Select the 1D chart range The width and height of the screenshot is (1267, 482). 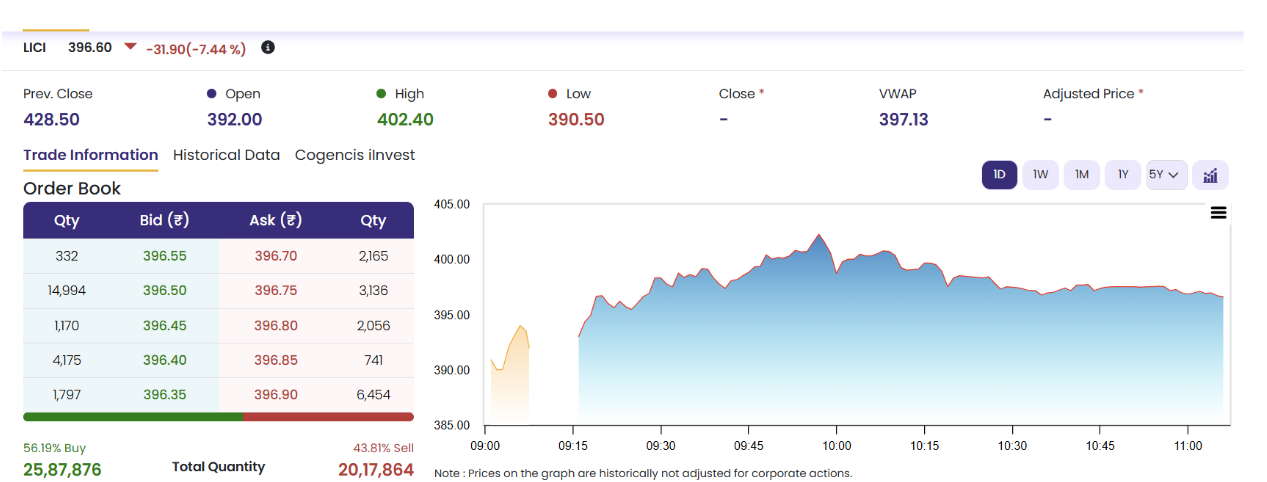click(x=999, y=175)
